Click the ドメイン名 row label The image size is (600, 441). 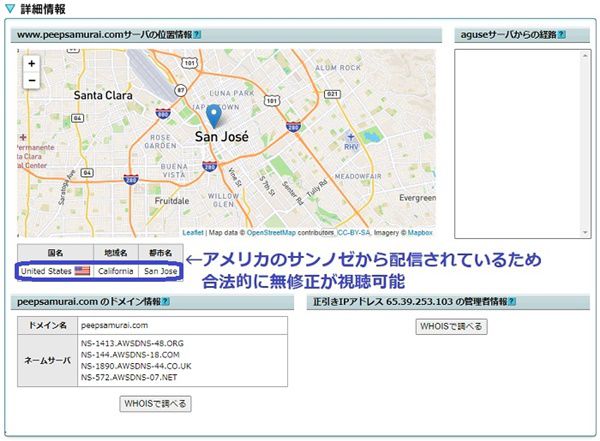point(47,325)
